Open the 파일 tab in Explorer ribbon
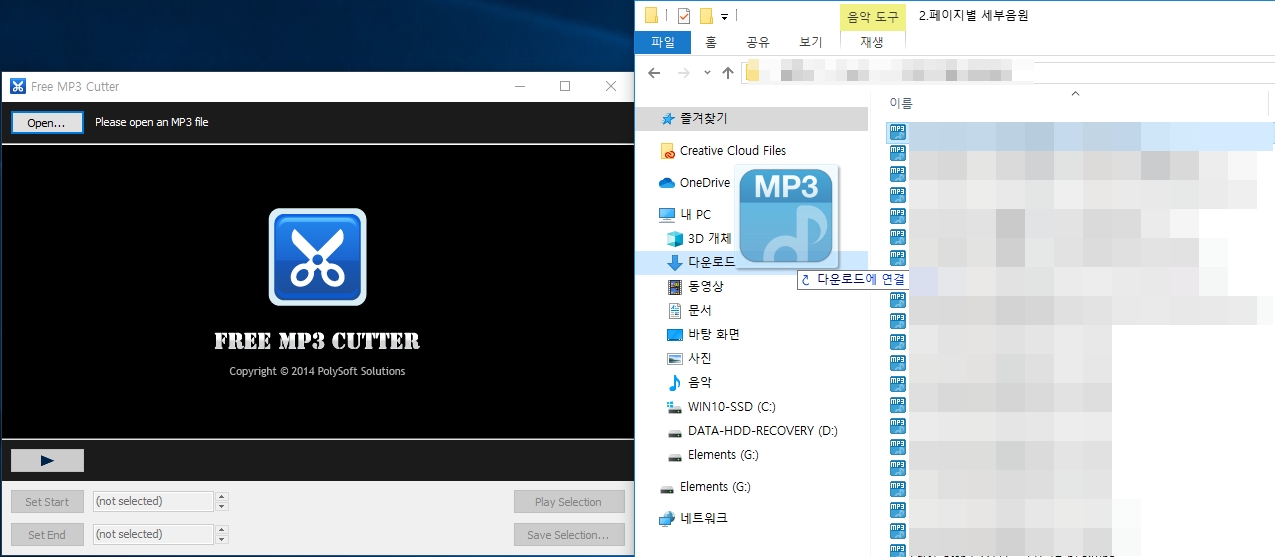This screenshot has width=1275, height=557. point(663,42)
